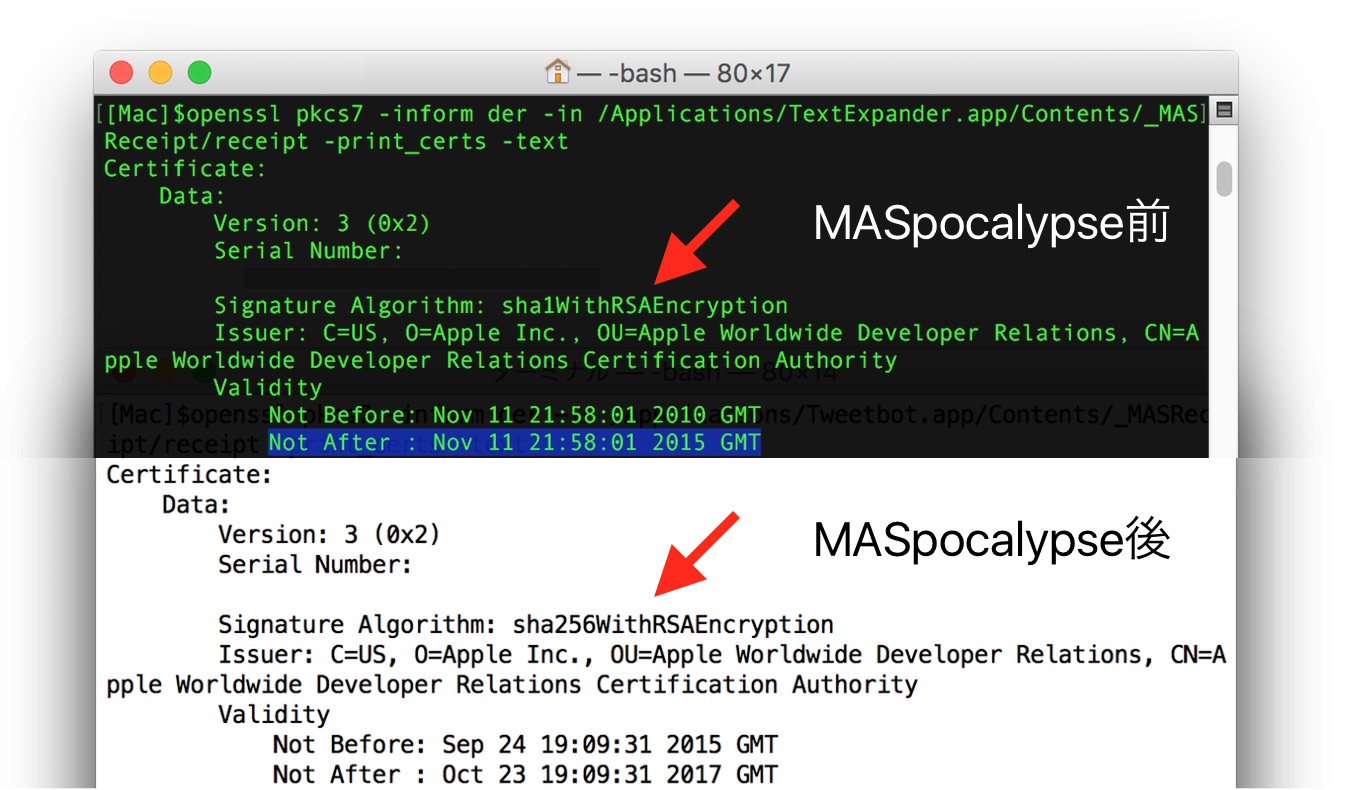The image size is (1364, 790).
Task: Click green 'Validity' in the dark terminal
Action: [268, 387]
